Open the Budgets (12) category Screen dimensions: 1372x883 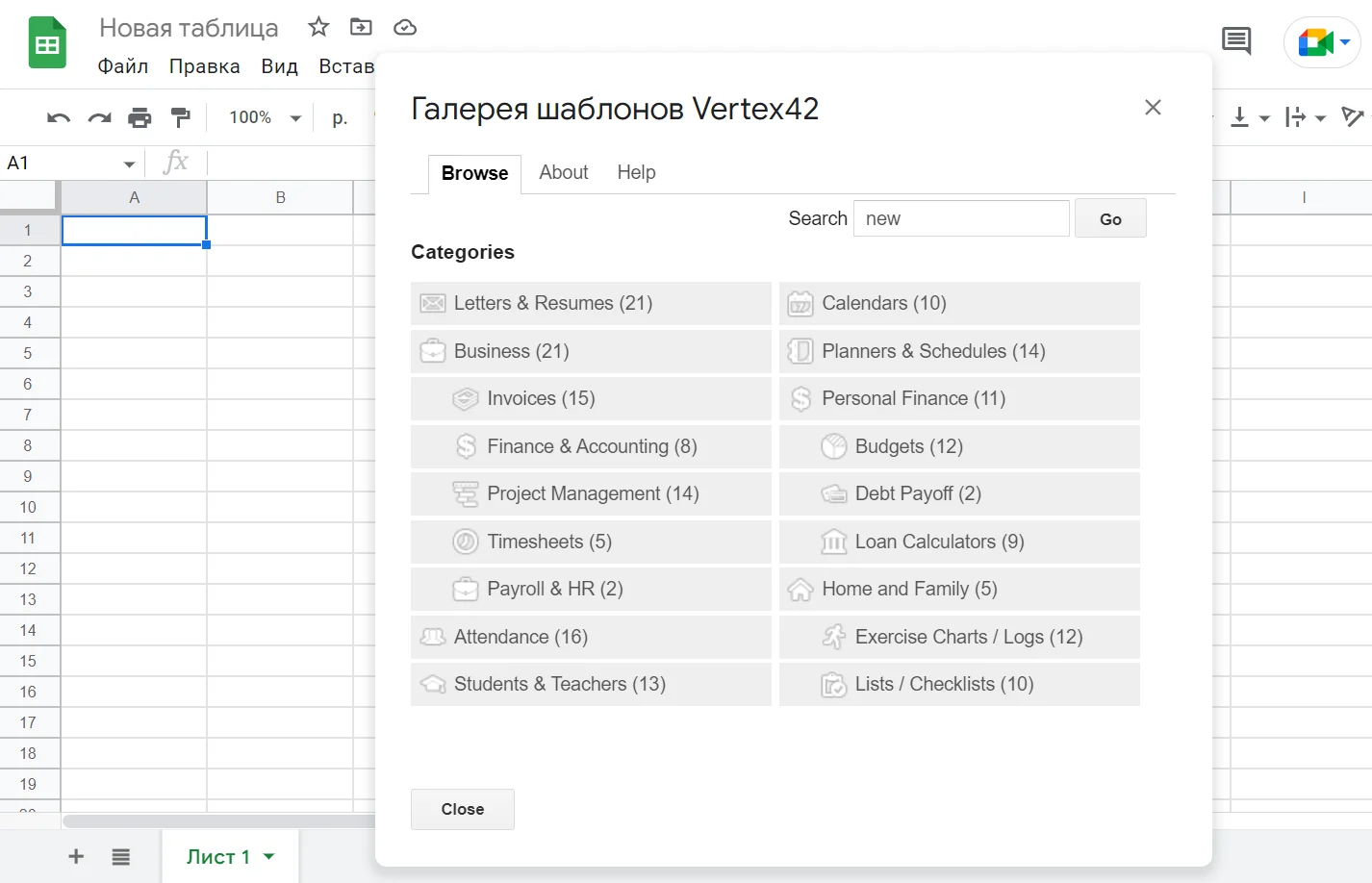908,446
